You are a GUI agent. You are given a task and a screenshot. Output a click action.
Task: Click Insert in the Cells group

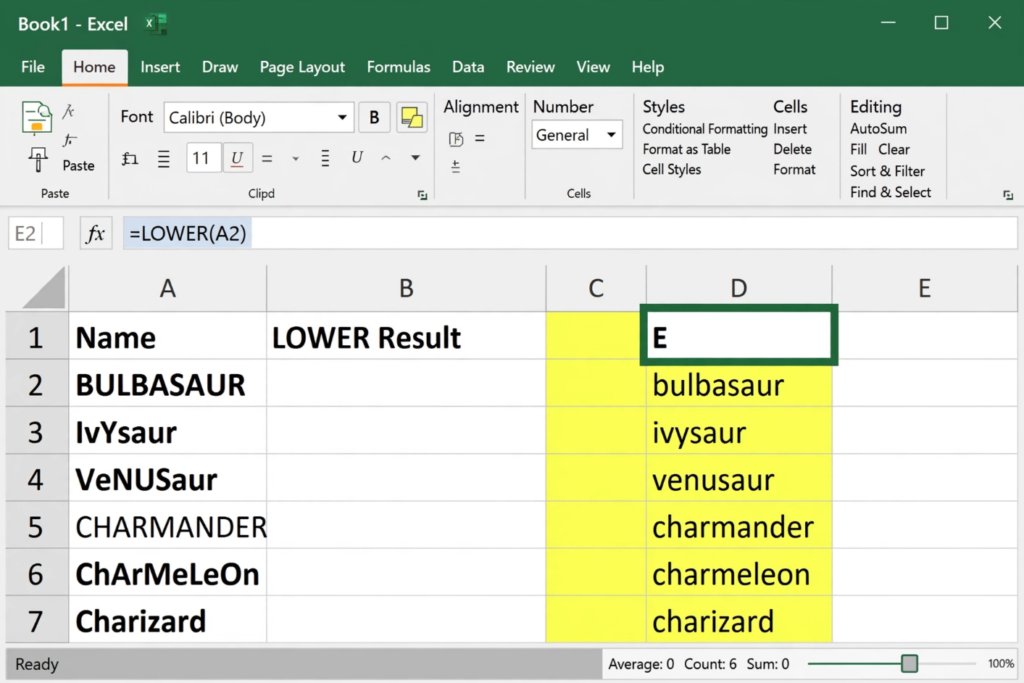point(790,129)
